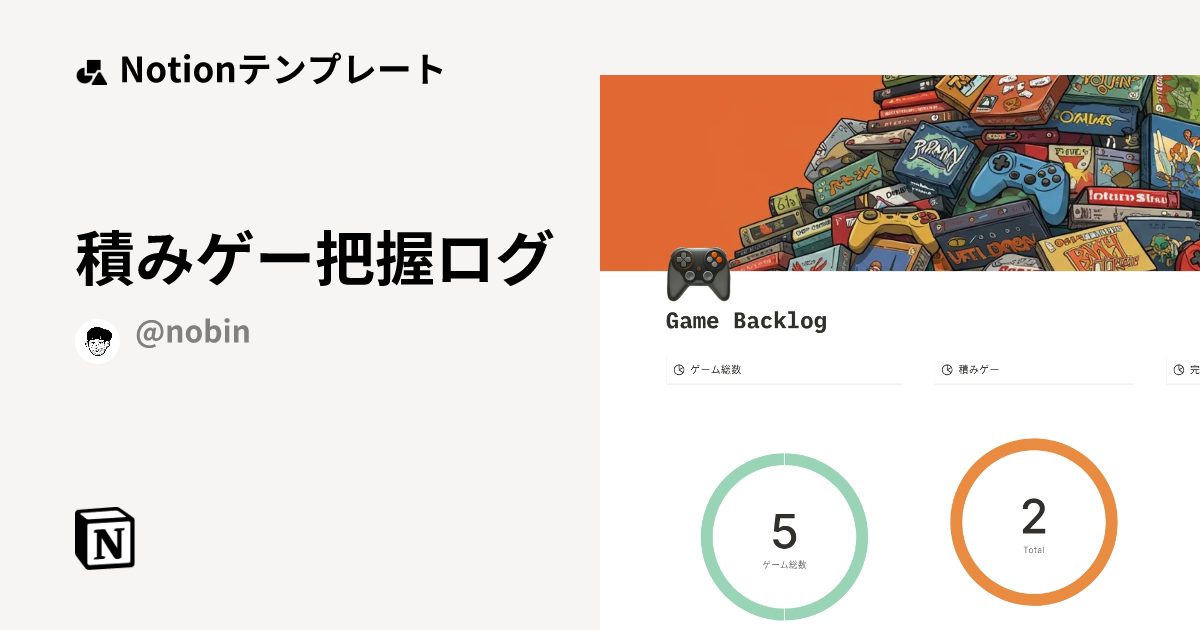Toggle the partially visible 完 column header
The image size is (1200, 630).
[1193, 368]
